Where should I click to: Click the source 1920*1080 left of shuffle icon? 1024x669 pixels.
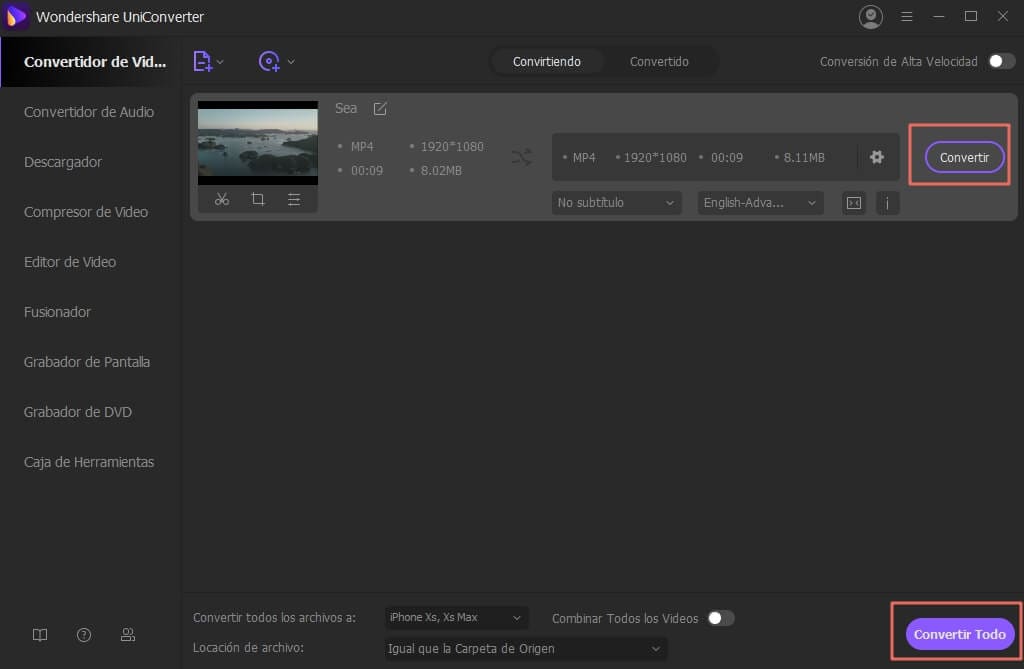click(452, 146)
